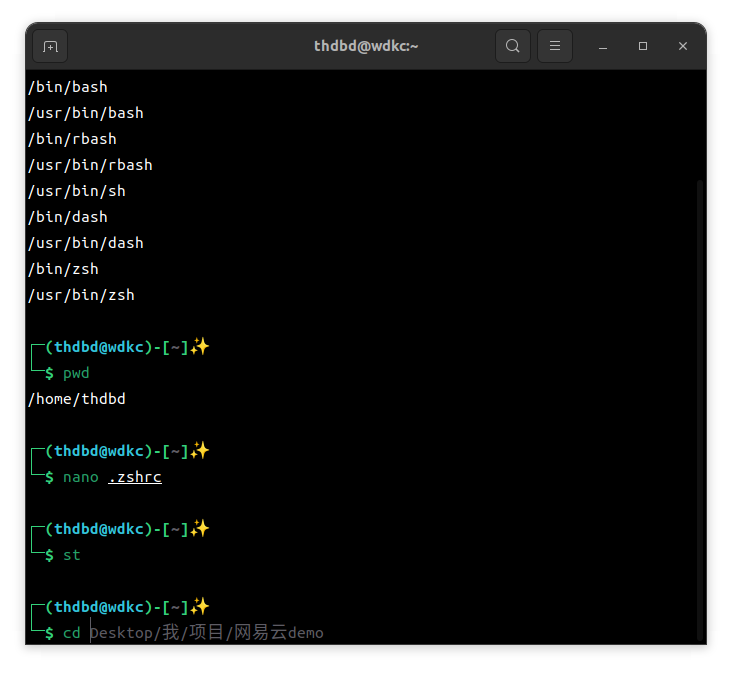Click the /bin/dash output line
The width and height of the screenshot is (732, 673).
pyautogui.click(x=68, y=217)
